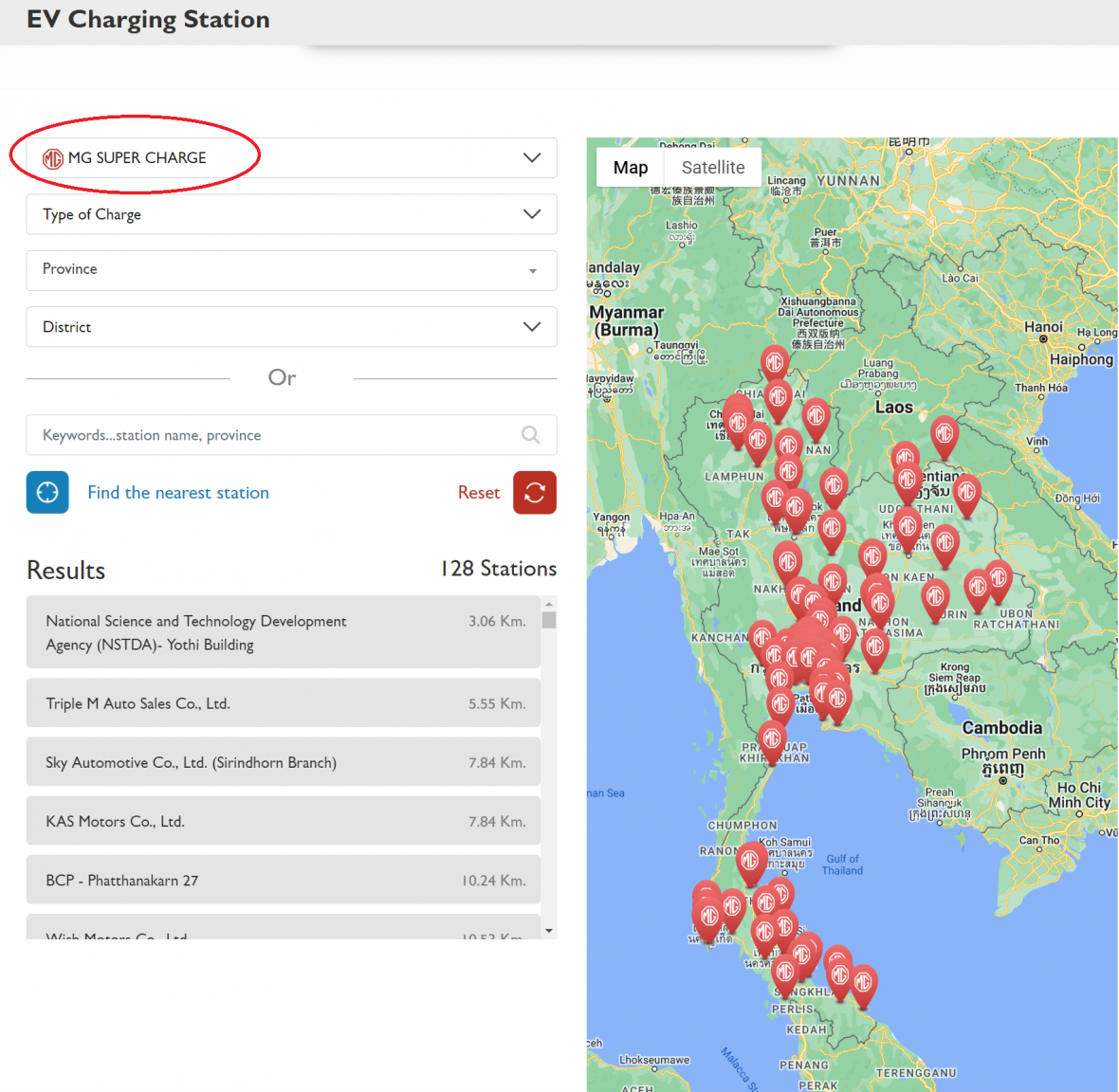Select the Map view tab
This screenshot has height=1092, width=1119.
coord(631,168)
